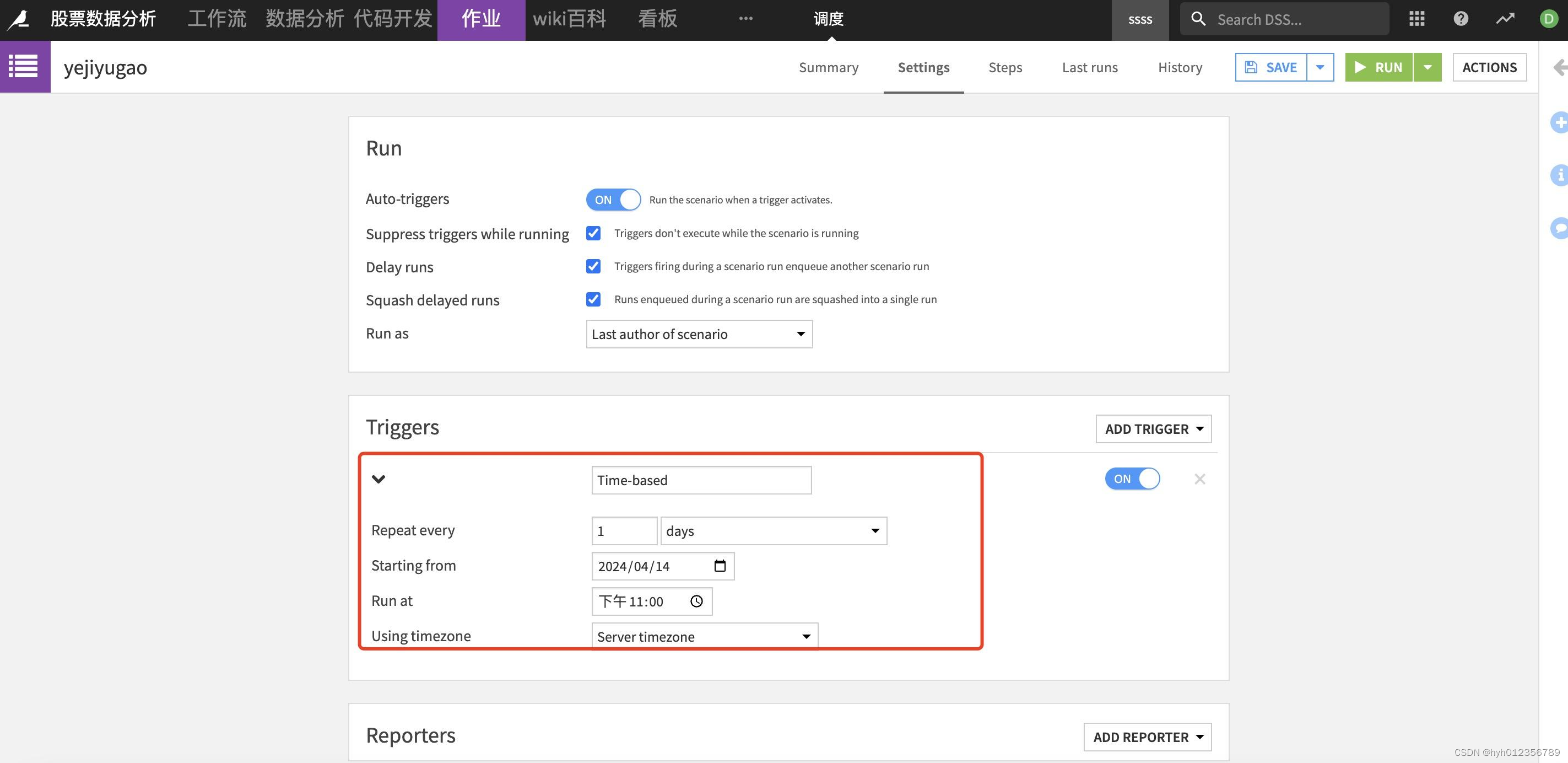Image resolution: width=1568 pixels, height=763 pixels.
Task: Click the ADD TRIGGER button
Action: point(1153,429)
